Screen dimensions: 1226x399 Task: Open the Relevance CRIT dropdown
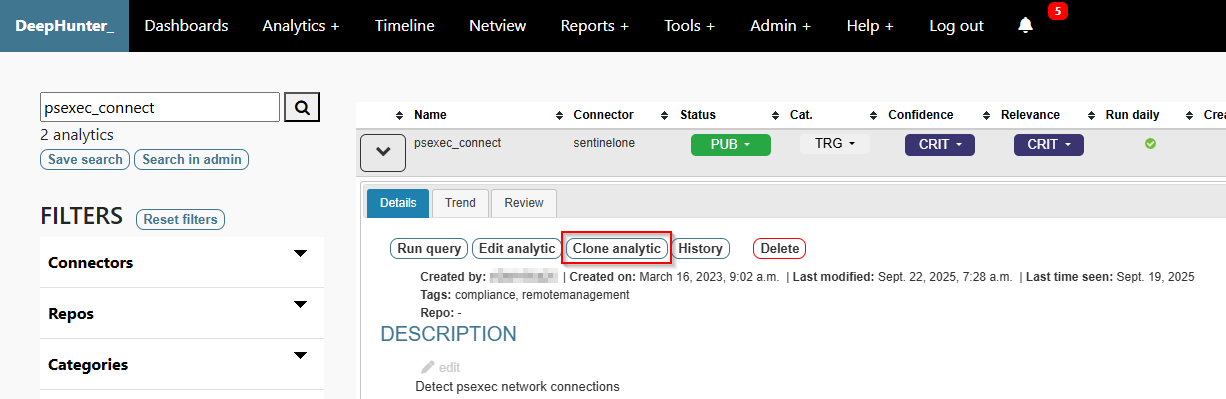coord(1049,144)
